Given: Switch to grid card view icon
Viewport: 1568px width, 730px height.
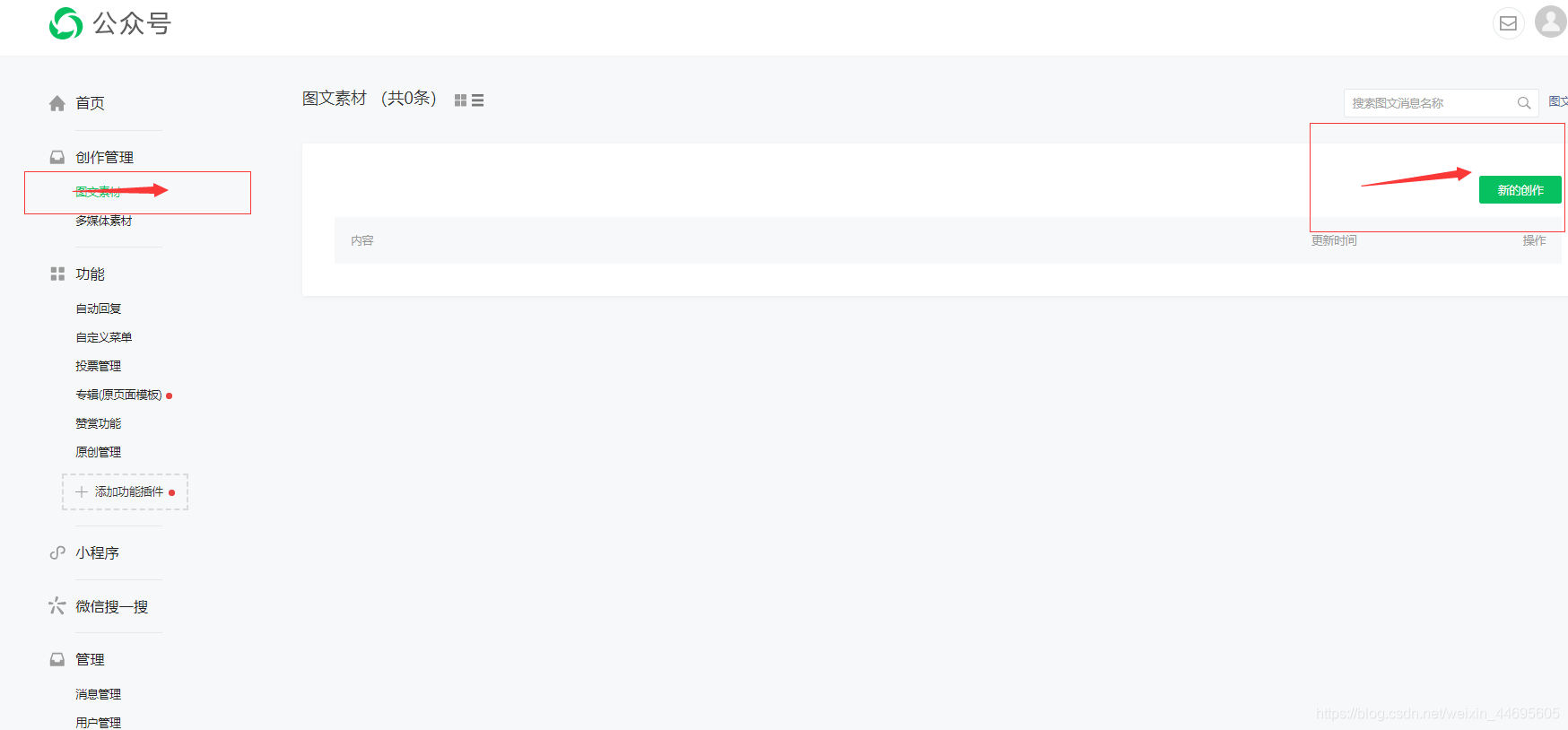Looking at the screenshot, I should coord(461,100).
